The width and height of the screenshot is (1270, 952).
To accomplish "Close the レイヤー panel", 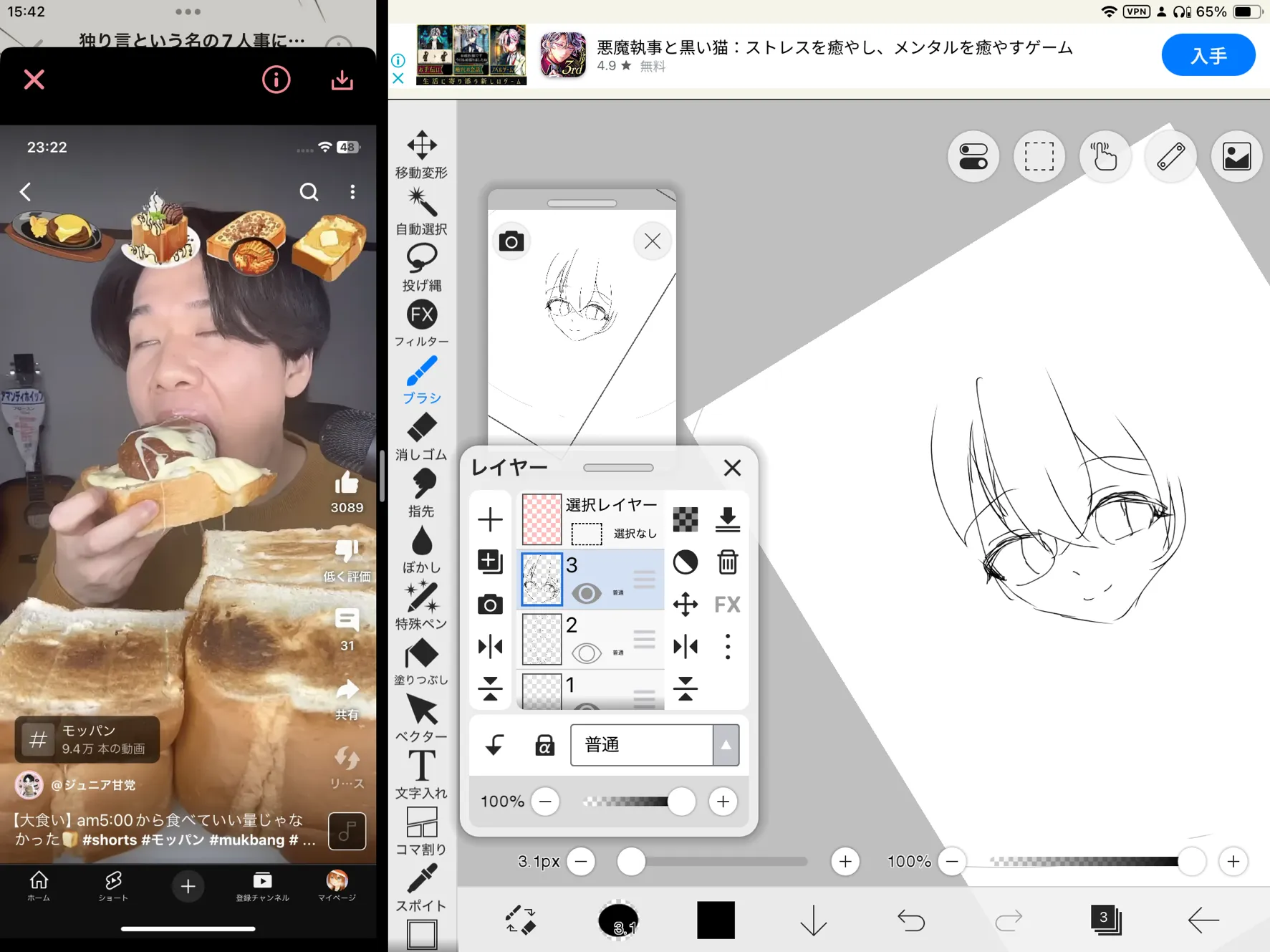I will (x=732, y=468).
